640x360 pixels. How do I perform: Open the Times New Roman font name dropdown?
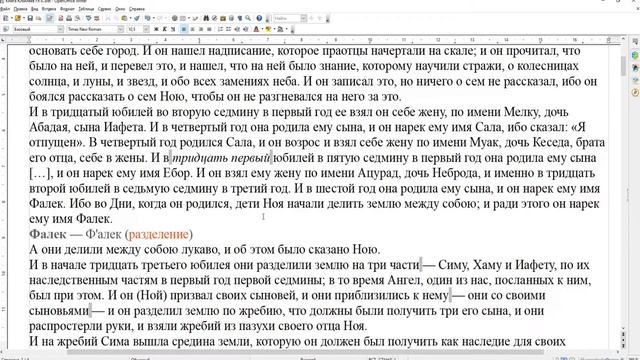120,29
